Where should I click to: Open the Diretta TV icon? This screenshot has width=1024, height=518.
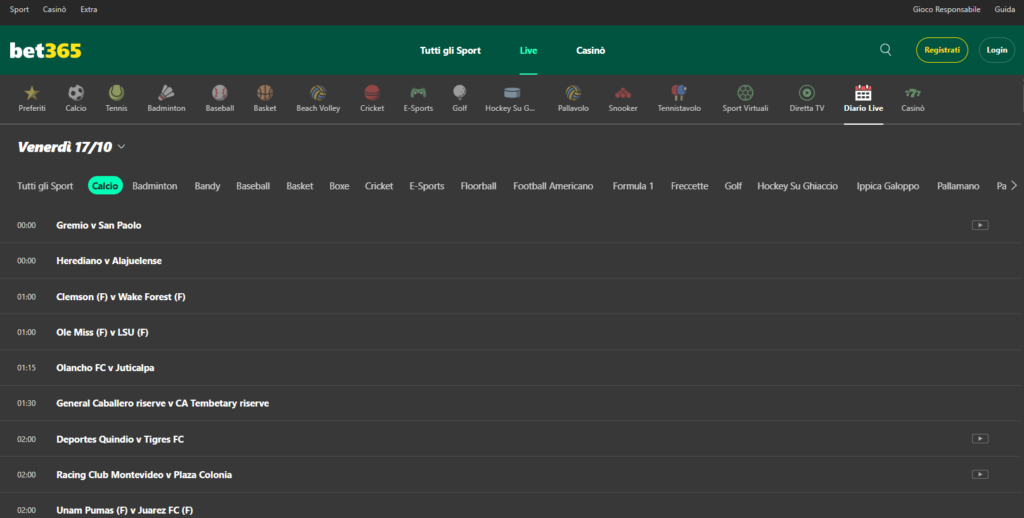(x=807, y=93)
